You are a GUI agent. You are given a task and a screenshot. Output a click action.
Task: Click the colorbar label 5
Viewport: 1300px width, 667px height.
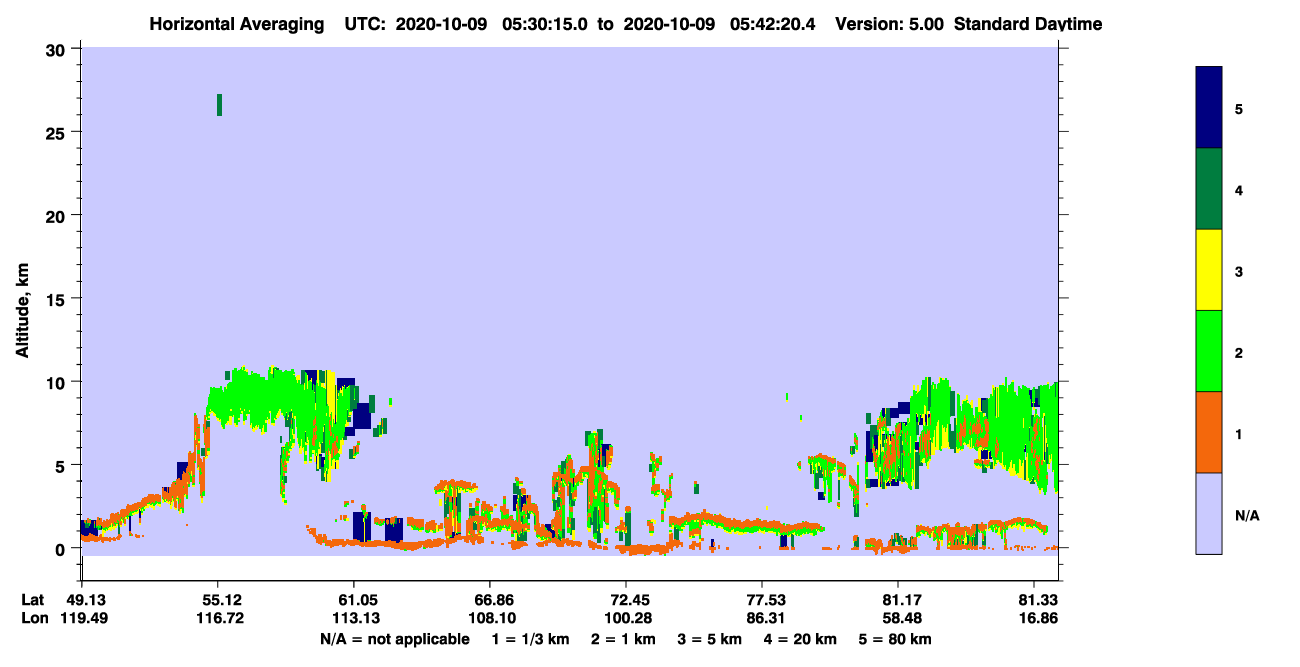(x=1239, y=108)
